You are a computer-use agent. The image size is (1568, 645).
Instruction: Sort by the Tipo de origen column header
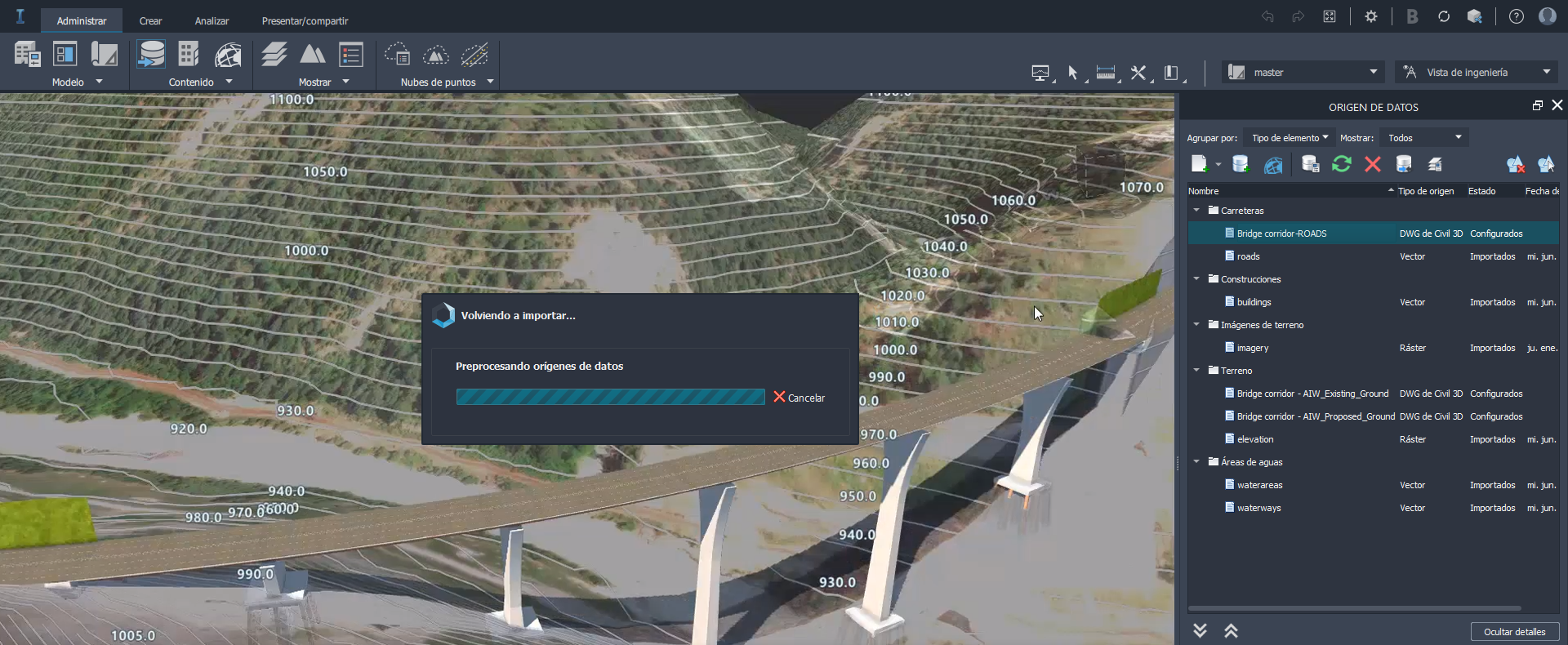[x=1432, y=191]
